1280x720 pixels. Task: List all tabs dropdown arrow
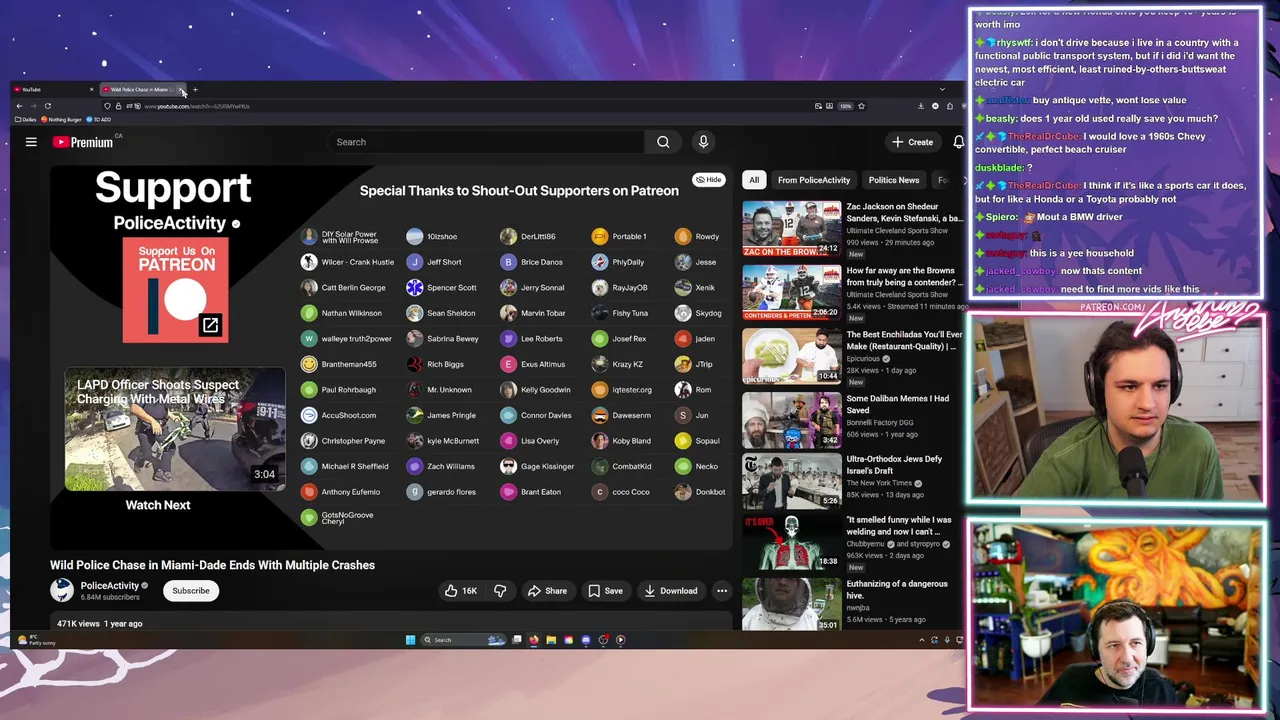point(941,90)
